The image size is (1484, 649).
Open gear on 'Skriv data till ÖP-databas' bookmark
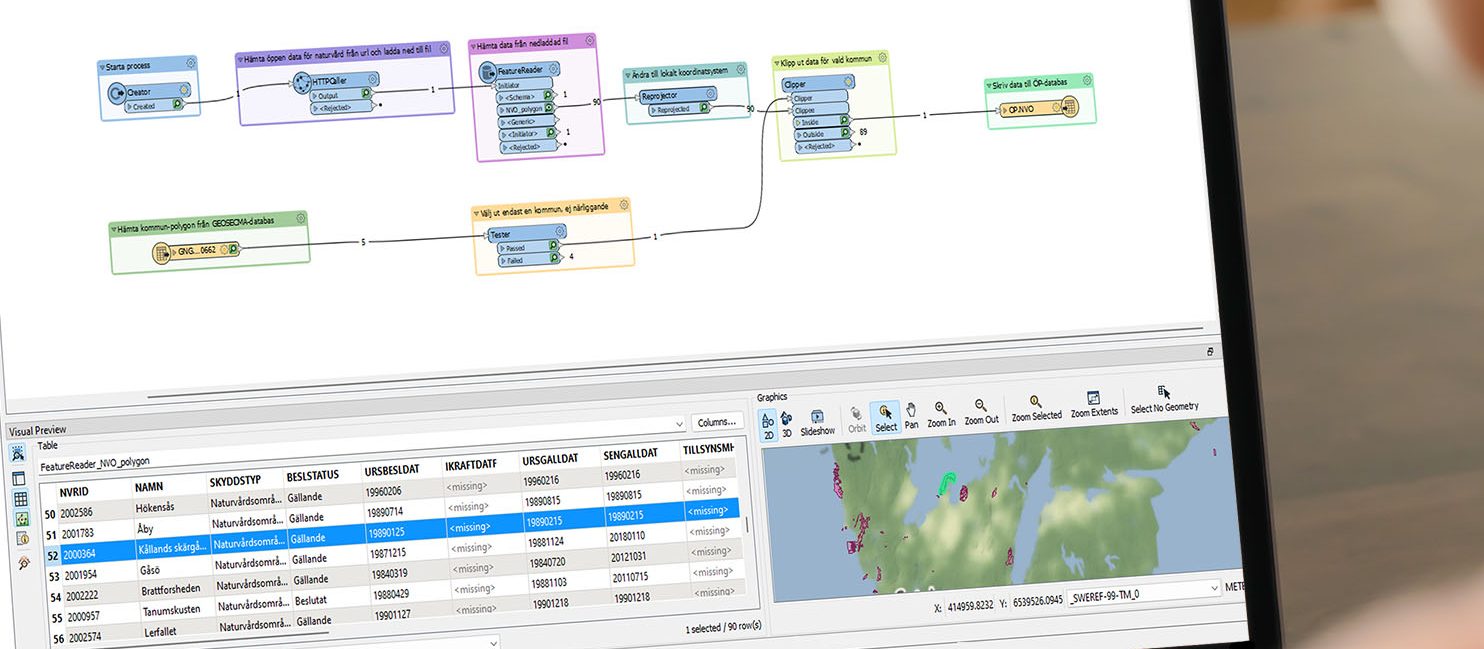(1086, 80)
